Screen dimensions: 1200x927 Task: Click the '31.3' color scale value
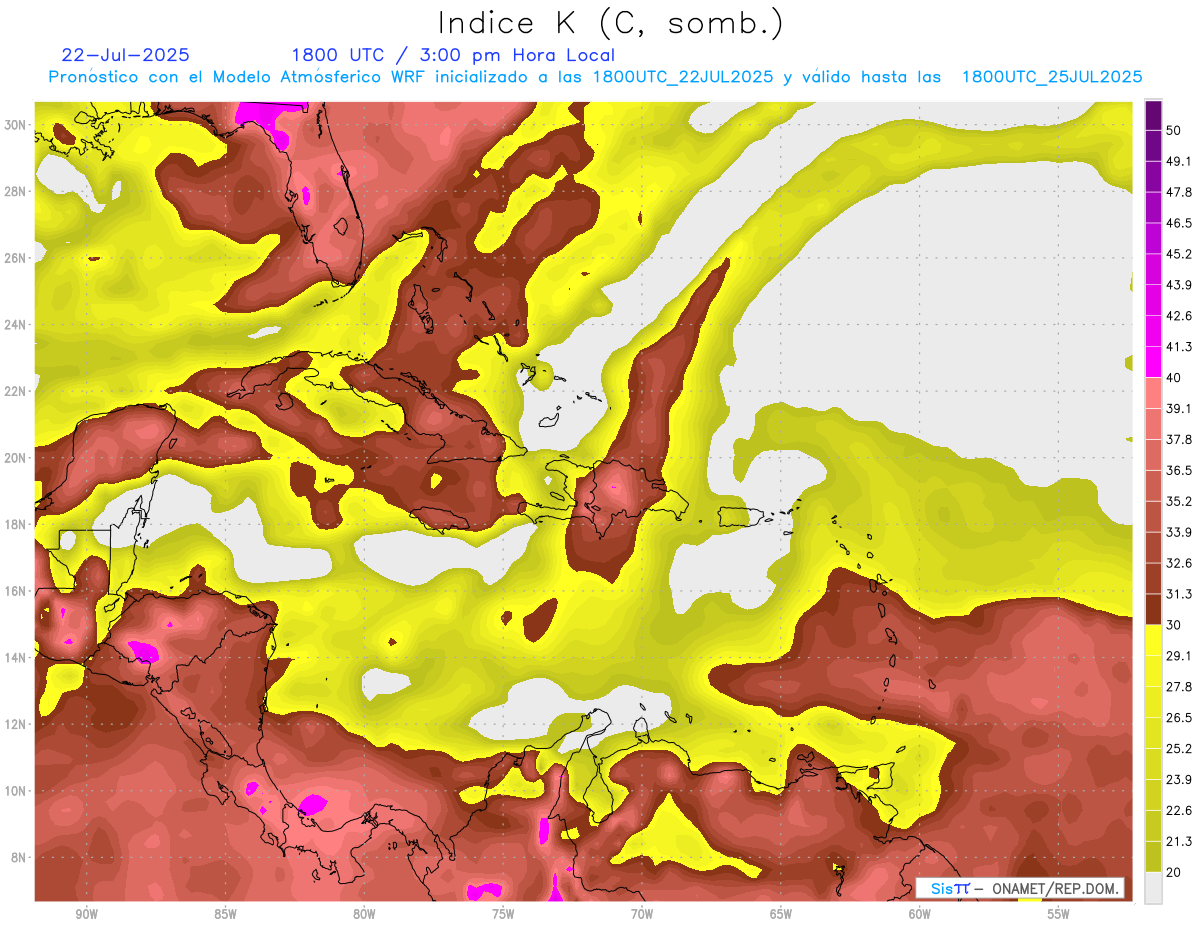[x=1178, y=594]
